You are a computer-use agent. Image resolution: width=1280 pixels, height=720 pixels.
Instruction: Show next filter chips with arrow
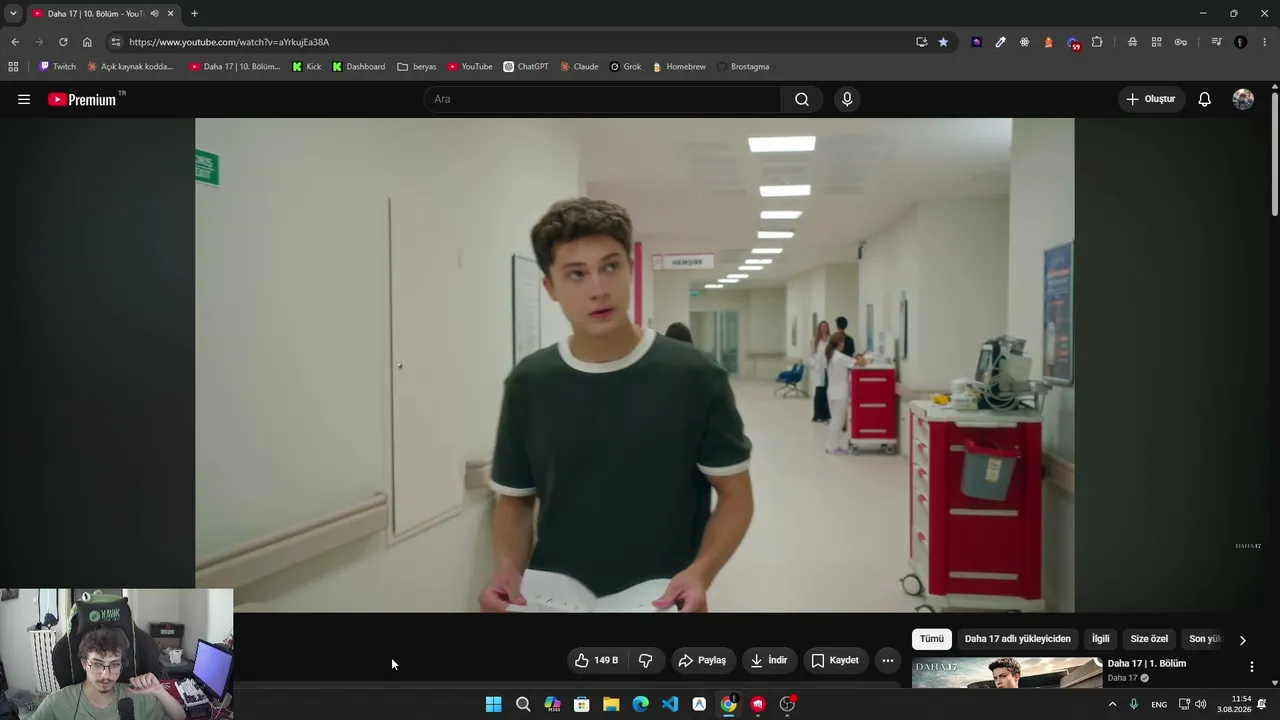click(x=1242, y=640)
